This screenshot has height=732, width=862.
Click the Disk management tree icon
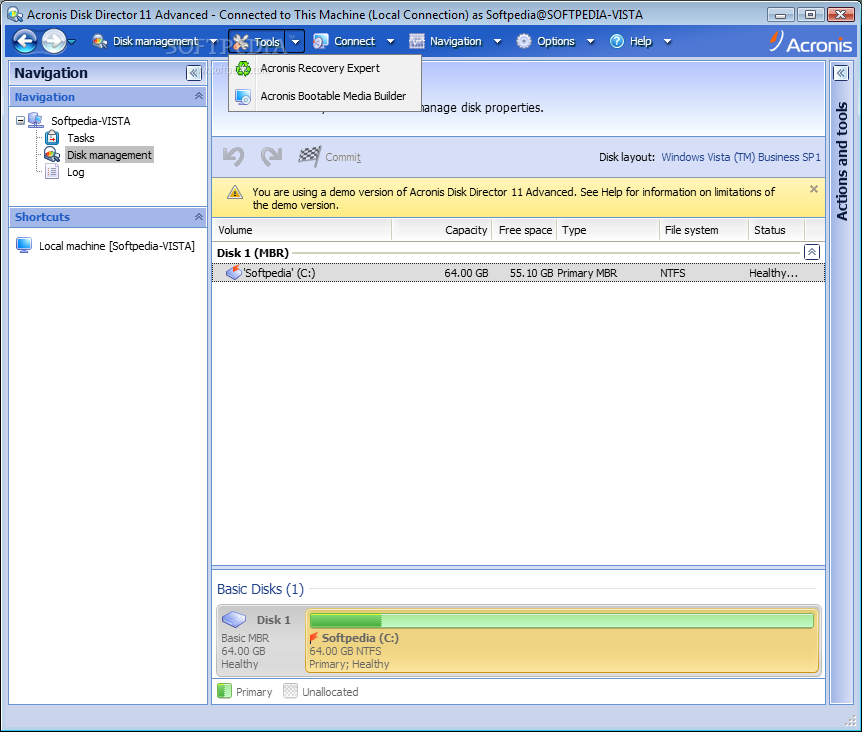pos(52,154)
